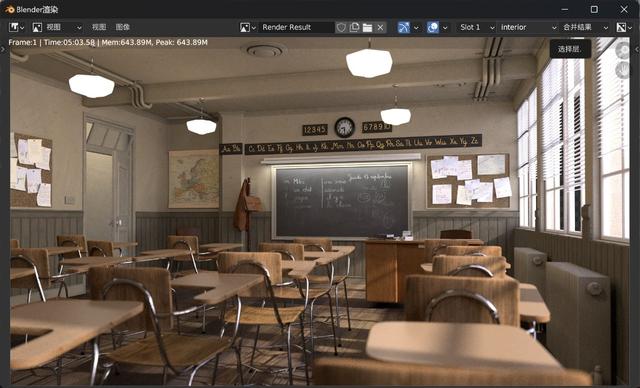
Task: Click the display channels icon
Action: [x=624, y=27]
